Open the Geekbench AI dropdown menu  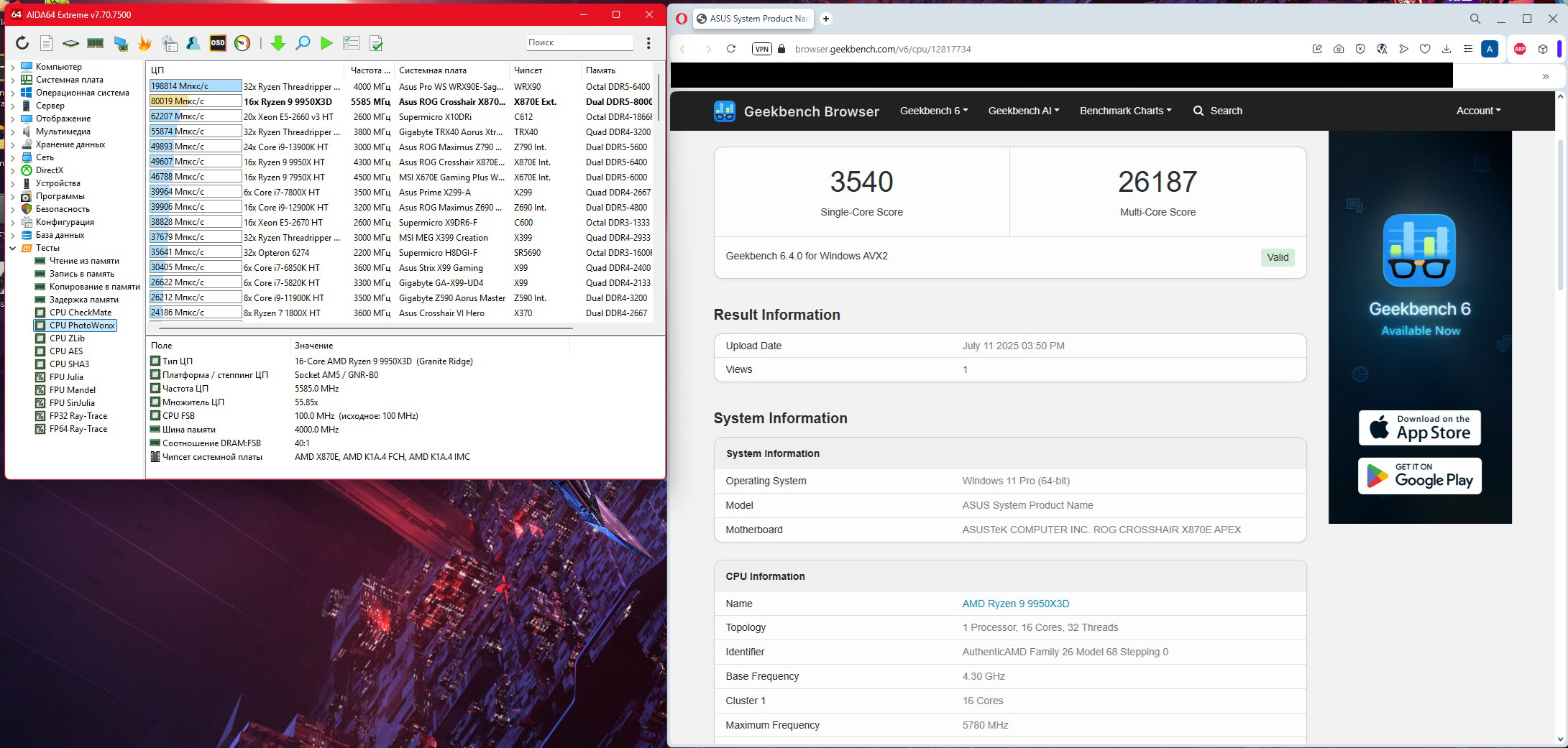tap(1024, 111)
